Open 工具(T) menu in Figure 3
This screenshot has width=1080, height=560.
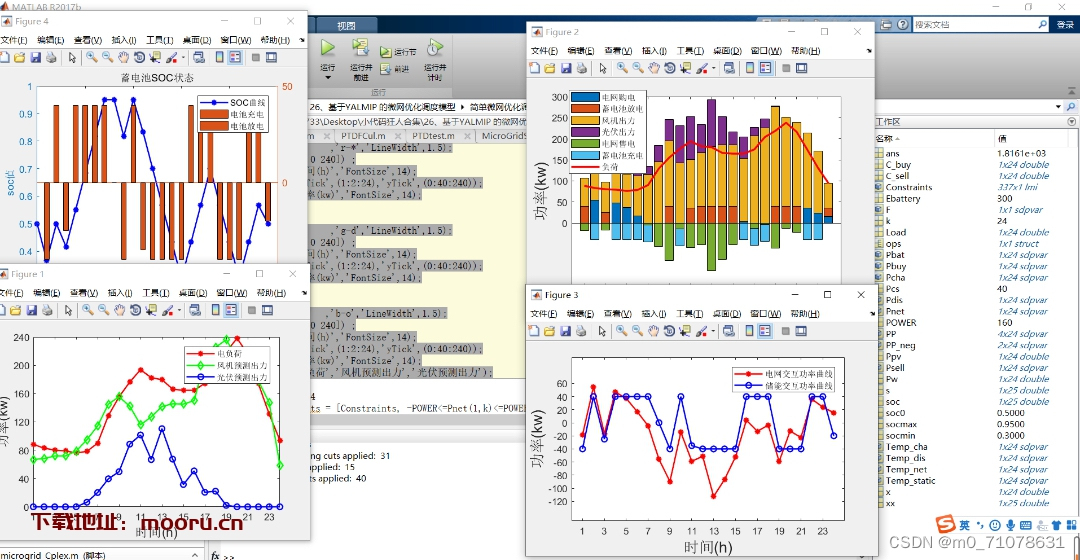point(689,314)
